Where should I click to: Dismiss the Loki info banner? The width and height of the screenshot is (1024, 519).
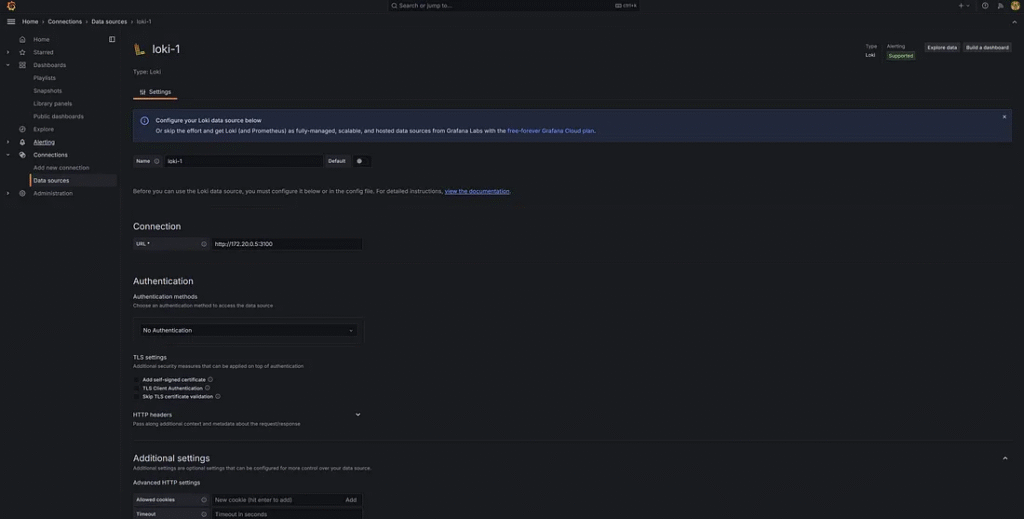coord(1004,117)
